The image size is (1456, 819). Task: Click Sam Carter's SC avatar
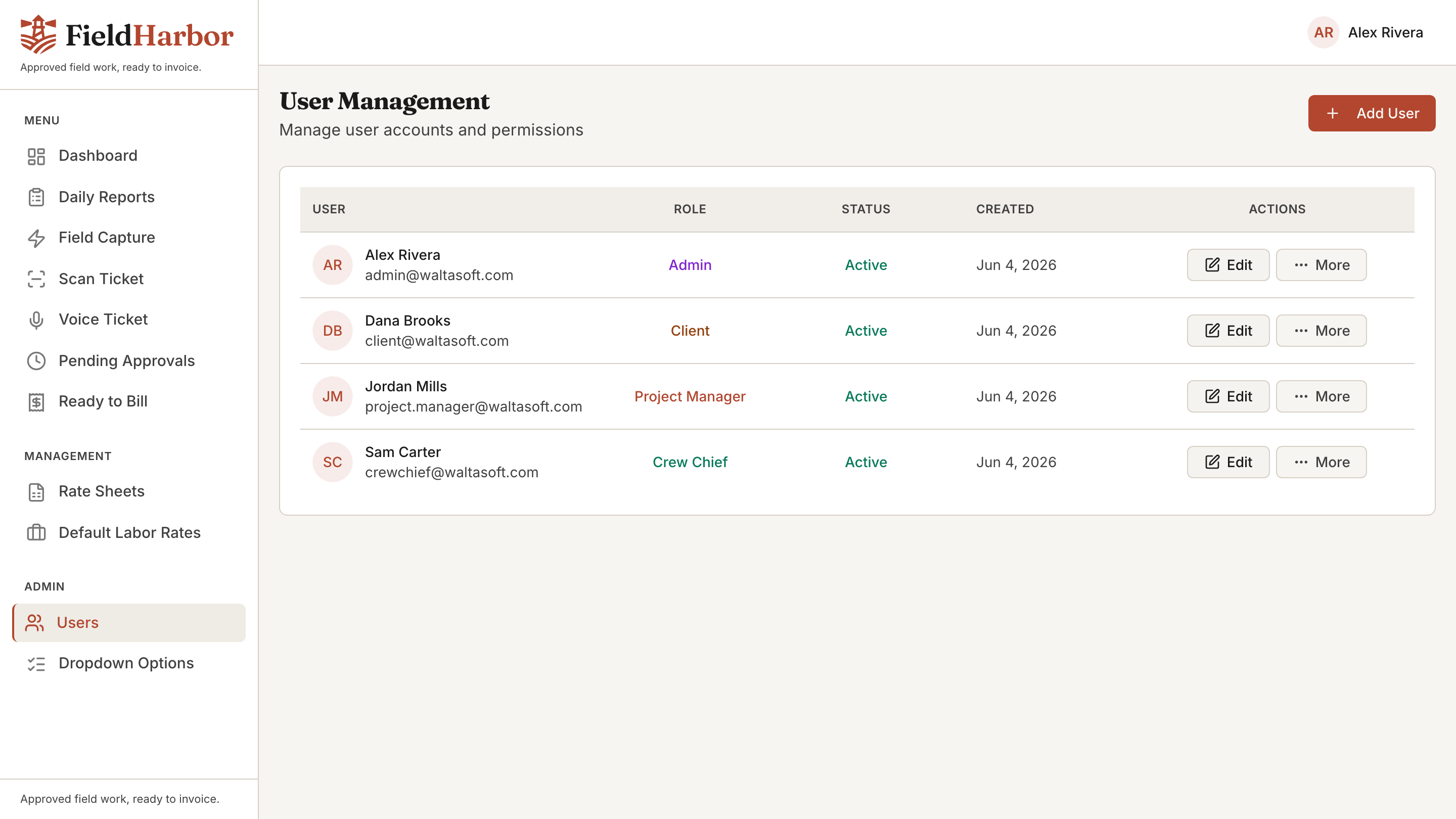click(332, 462)
